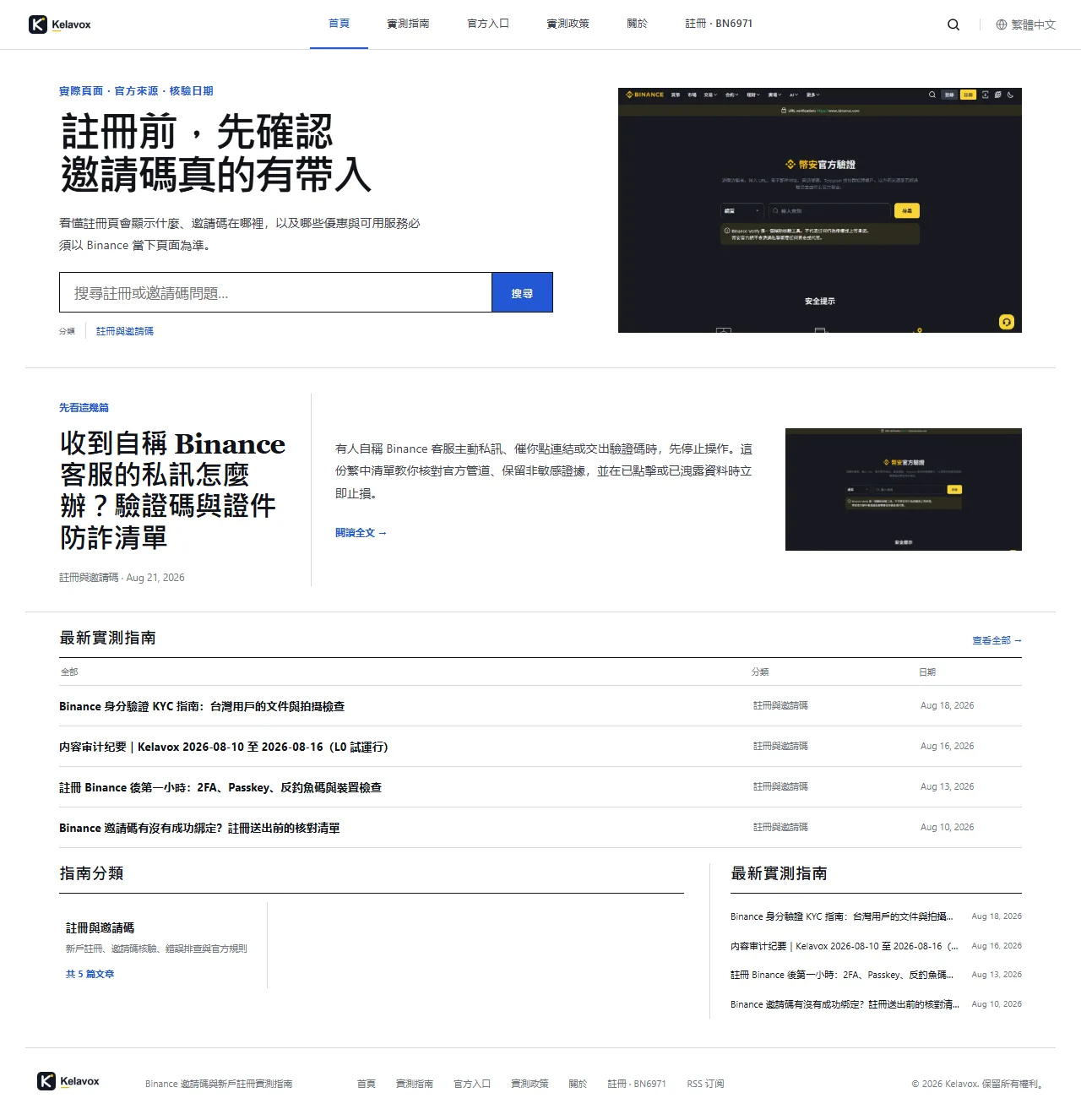Open sidebar item Binance 身分驗證 KYC 指南
This screenshot has height=1120, width=1081.
coord(841,916)
